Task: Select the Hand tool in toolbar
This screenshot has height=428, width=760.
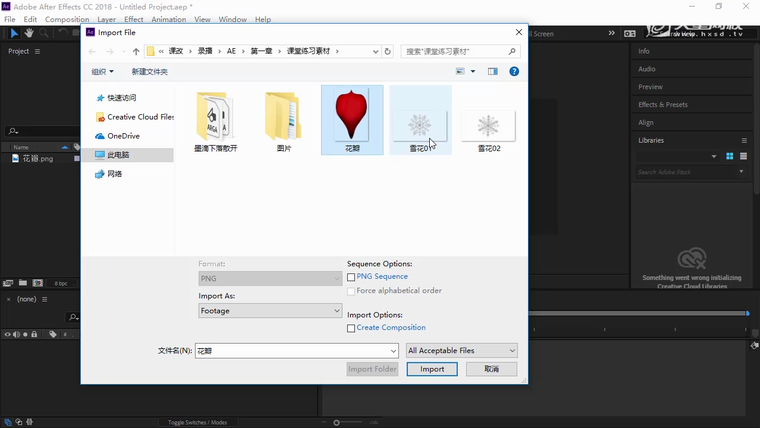Action: point(29,33)
